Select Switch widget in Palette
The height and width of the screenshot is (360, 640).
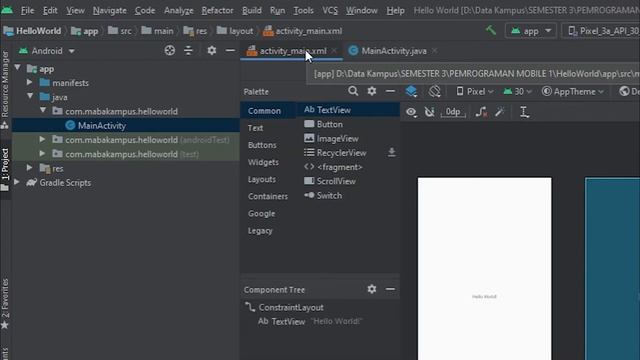click(323, 196)
